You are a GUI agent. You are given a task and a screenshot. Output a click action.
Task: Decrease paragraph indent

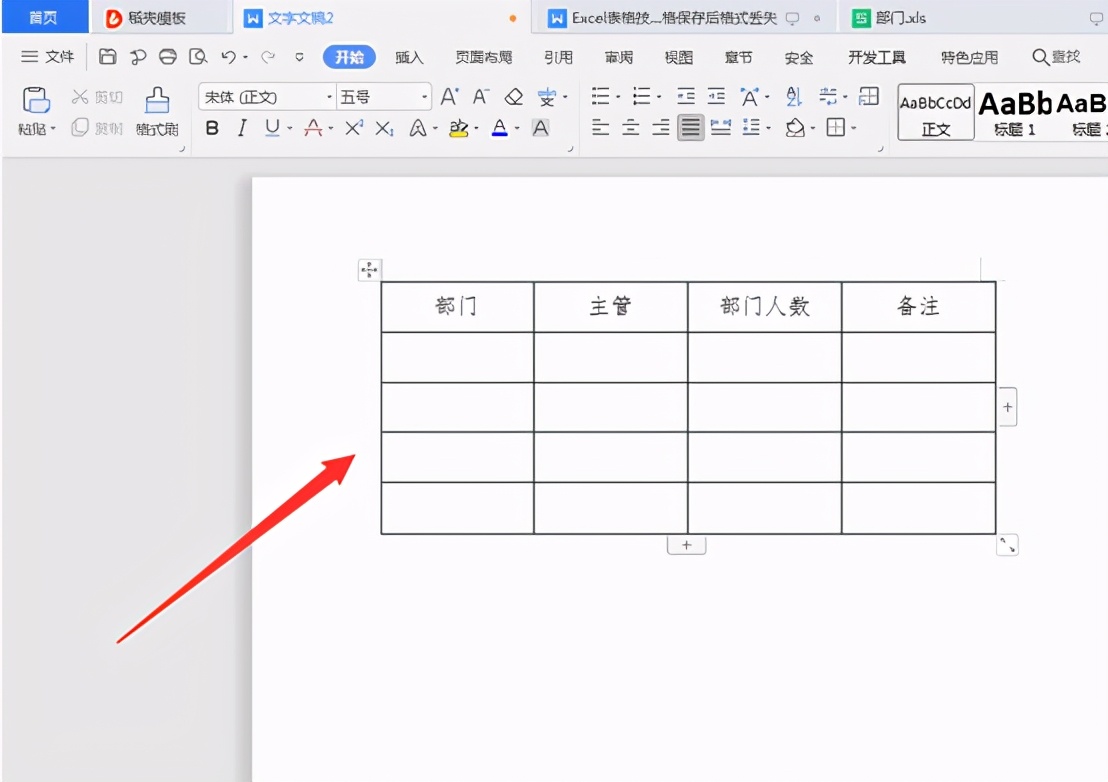click(x=685, y=96)
